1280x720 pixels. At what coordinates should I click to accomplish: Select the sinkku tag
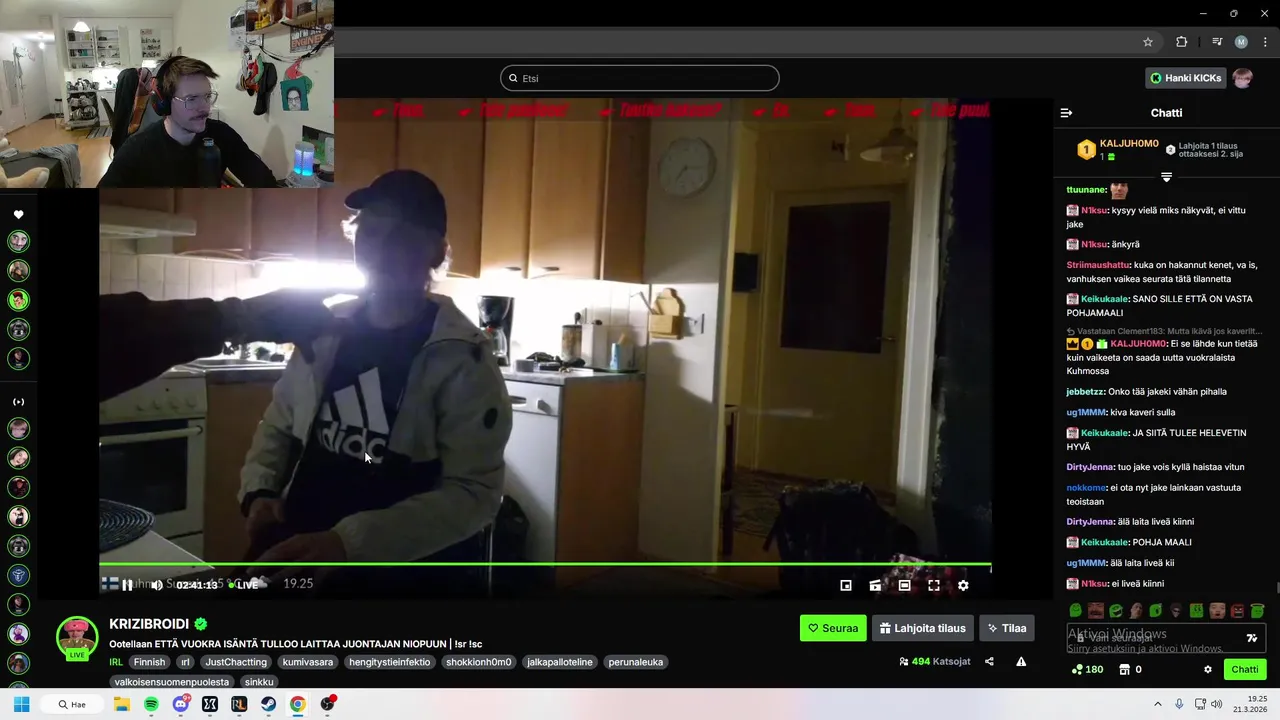coord(259,682)
